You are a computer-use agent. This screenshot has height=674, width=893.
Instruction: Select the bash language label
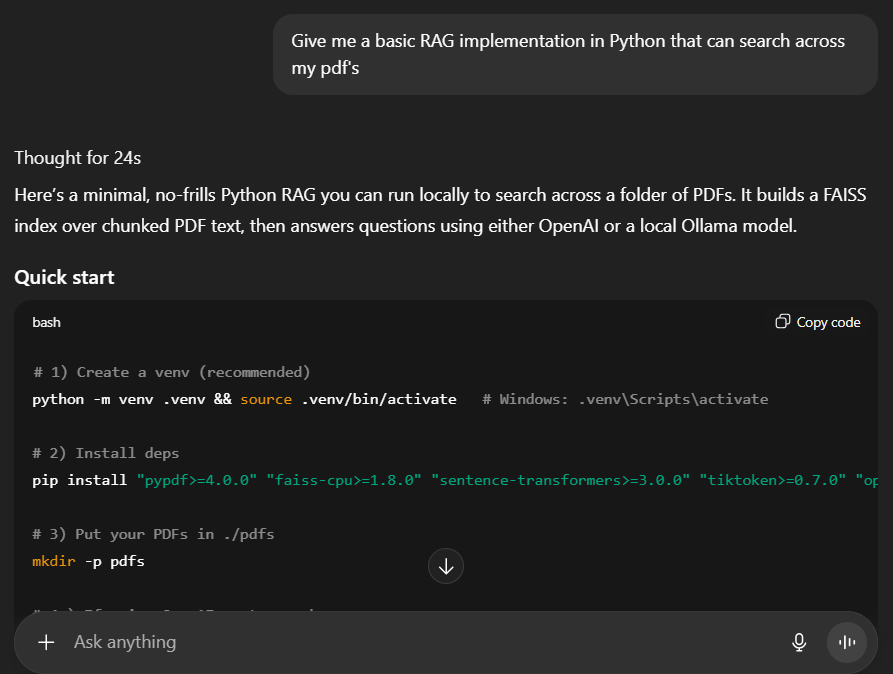tap(48, 322)
